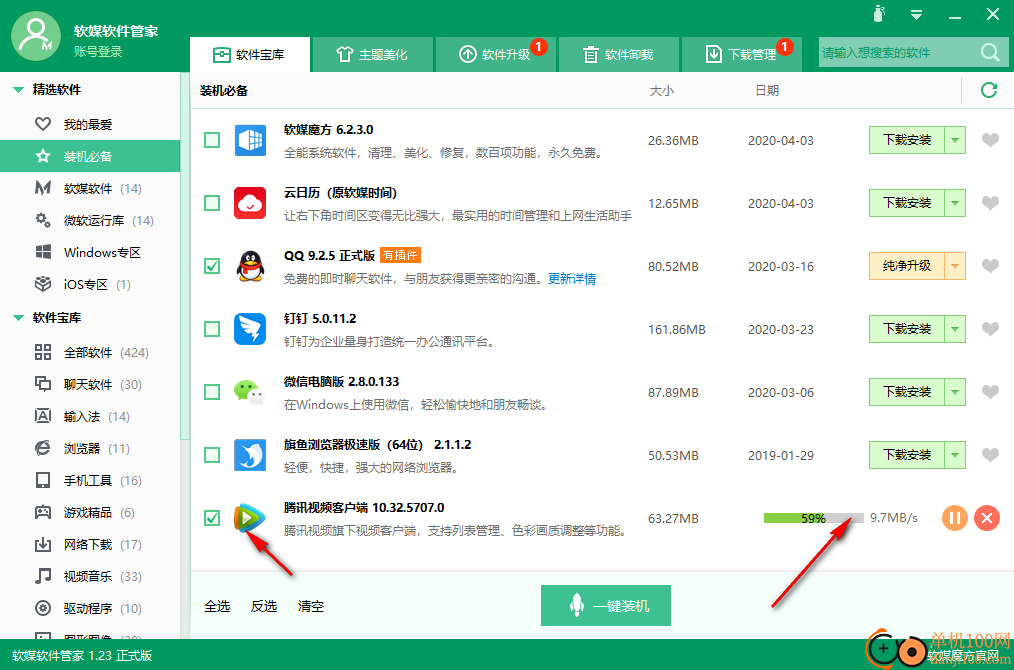The width and height of the screenshot is (1014, 670).
Task: Click the 云日历 red cloud icon
Action: (x=250, y=203)
